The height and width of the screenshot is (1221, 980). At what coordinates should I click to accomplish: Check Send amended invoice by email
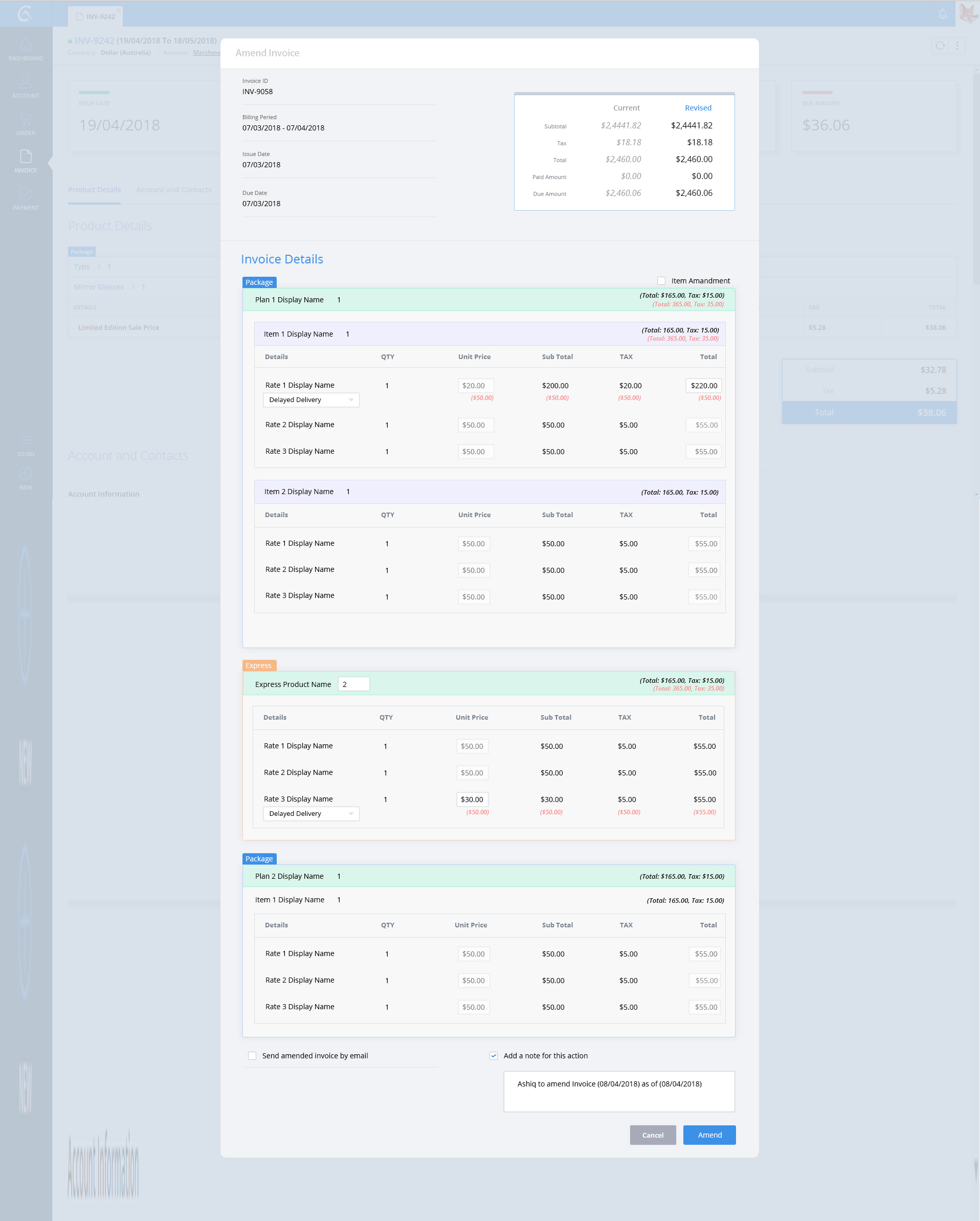coord(253,1056)
